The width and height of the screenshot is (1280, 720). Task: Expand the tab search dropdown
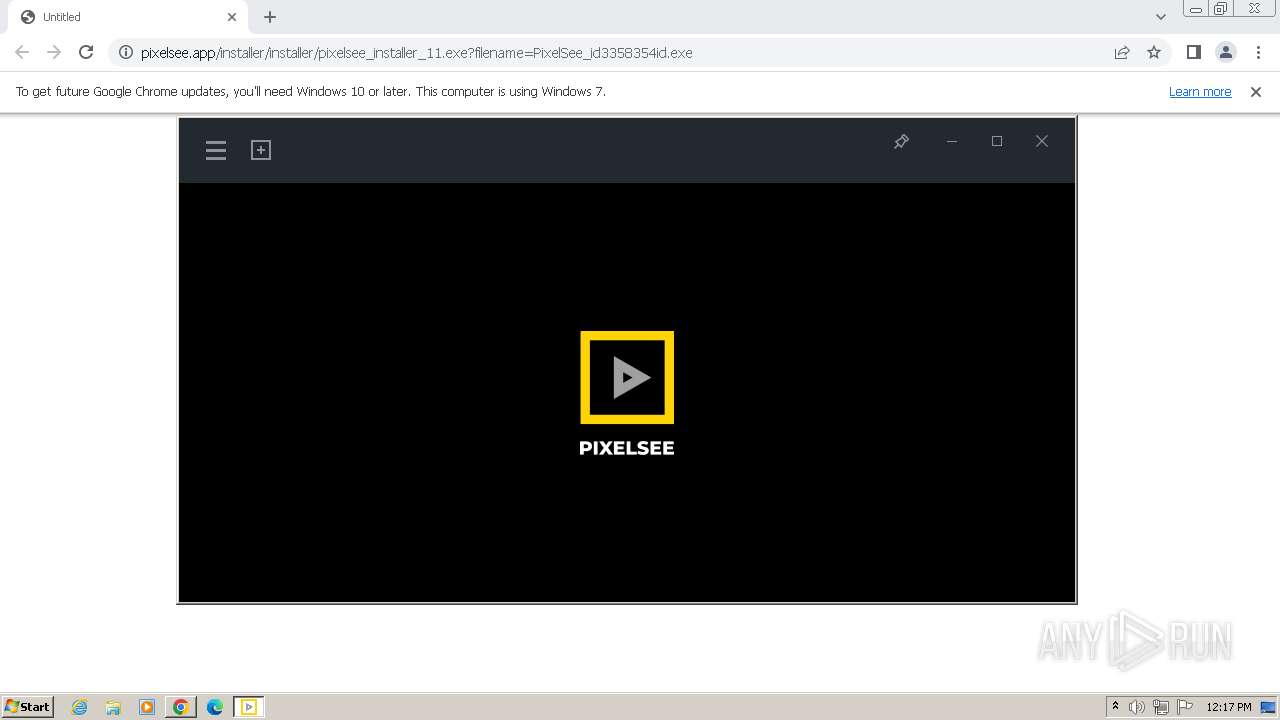coord(1161,17)
